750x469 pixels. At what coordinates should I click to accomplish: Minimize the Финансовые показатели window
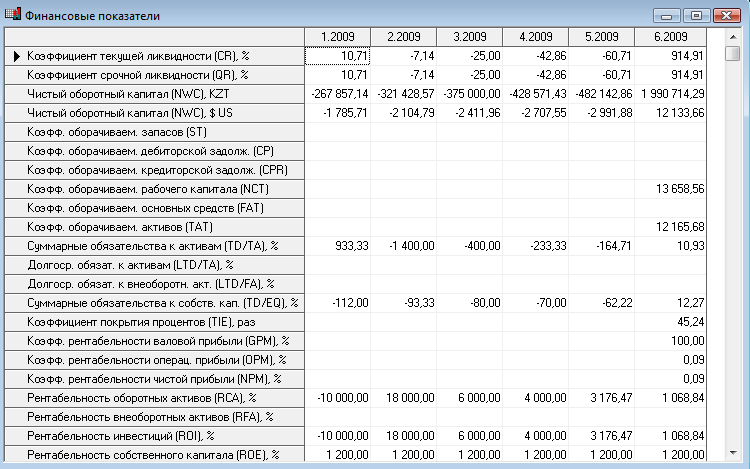(x=668, y=15)
